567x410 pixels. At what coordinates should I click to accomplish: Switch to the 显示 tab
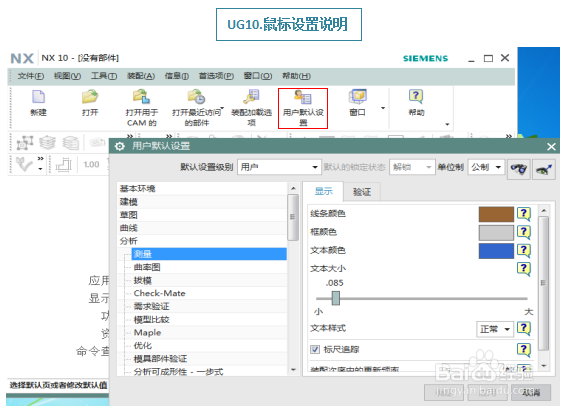point(323,191)
